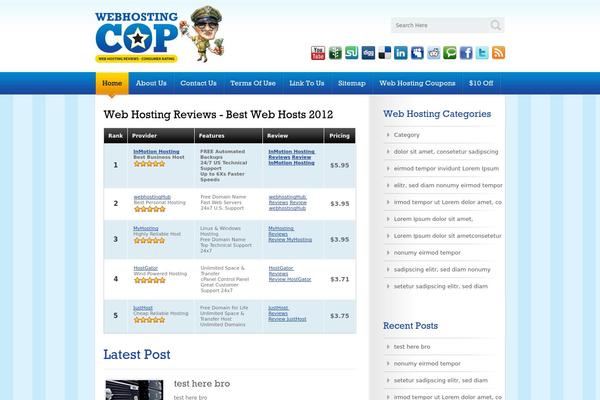Open the Review HostGator link
Viewport: 600px width, 400px height.
[x=290, y=279]
